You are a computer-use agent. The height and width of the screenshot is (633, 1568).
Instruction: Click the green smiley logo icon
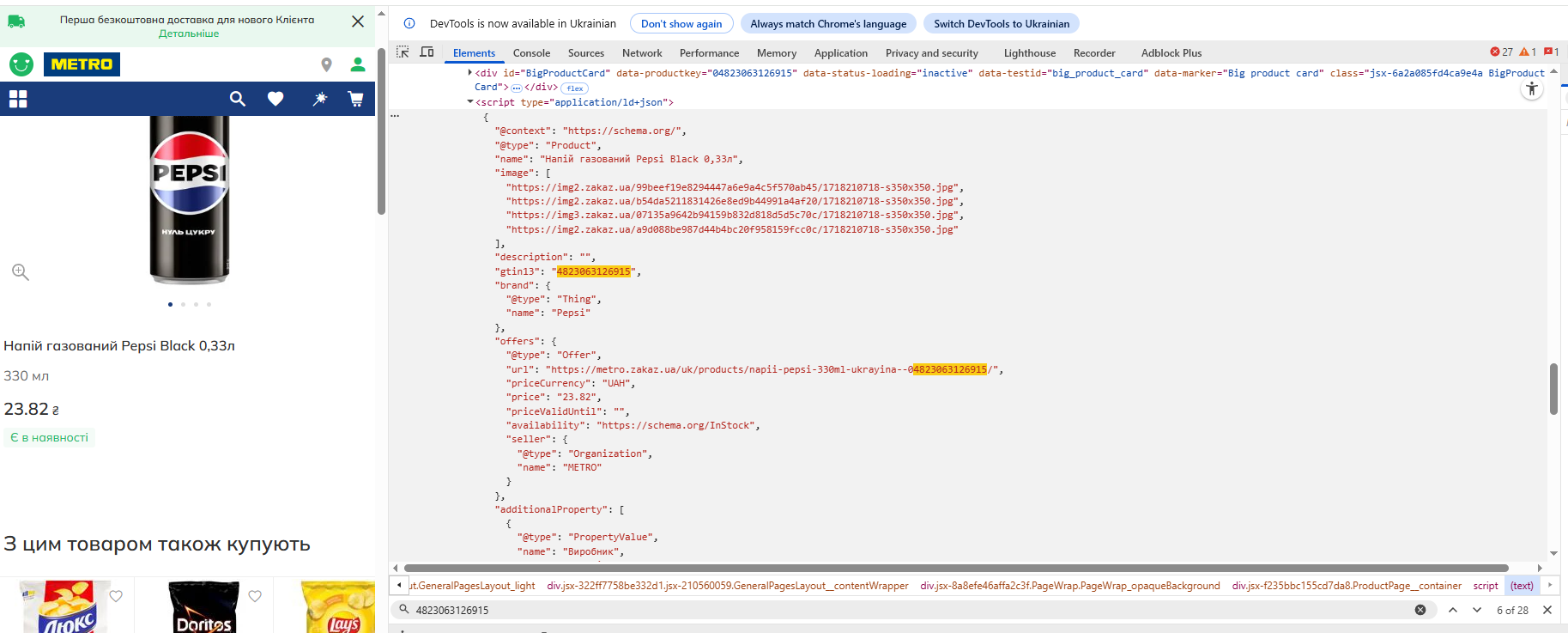(21, 64)
